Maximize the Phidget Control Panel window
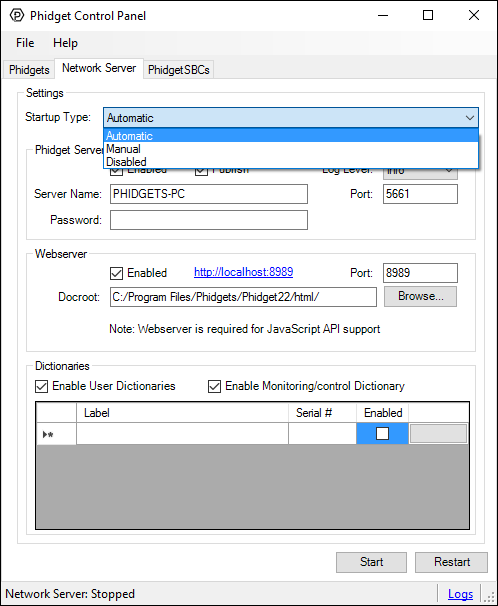Image resolution: width=498 pixels, height=606 pixels. coord(428,15)
